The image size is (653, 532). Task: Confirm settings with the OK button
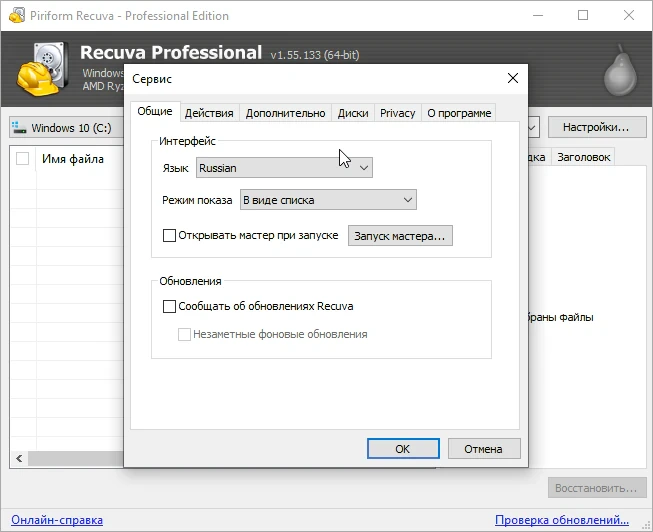403,449
